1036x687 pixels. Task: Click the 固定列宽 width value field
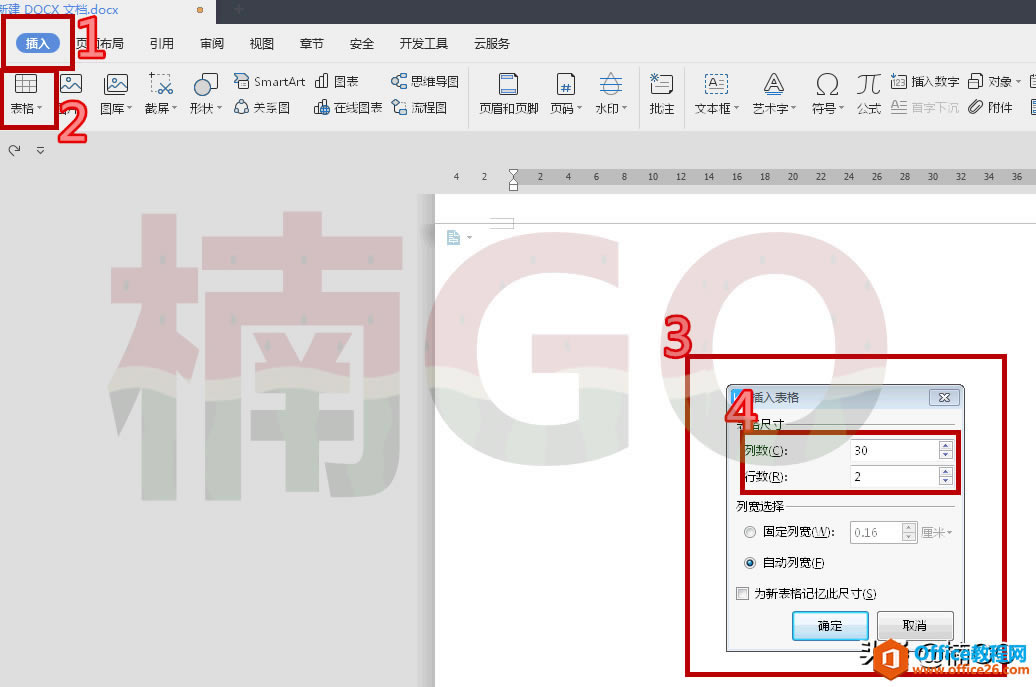pyautogui.click(x=876, y=532)
